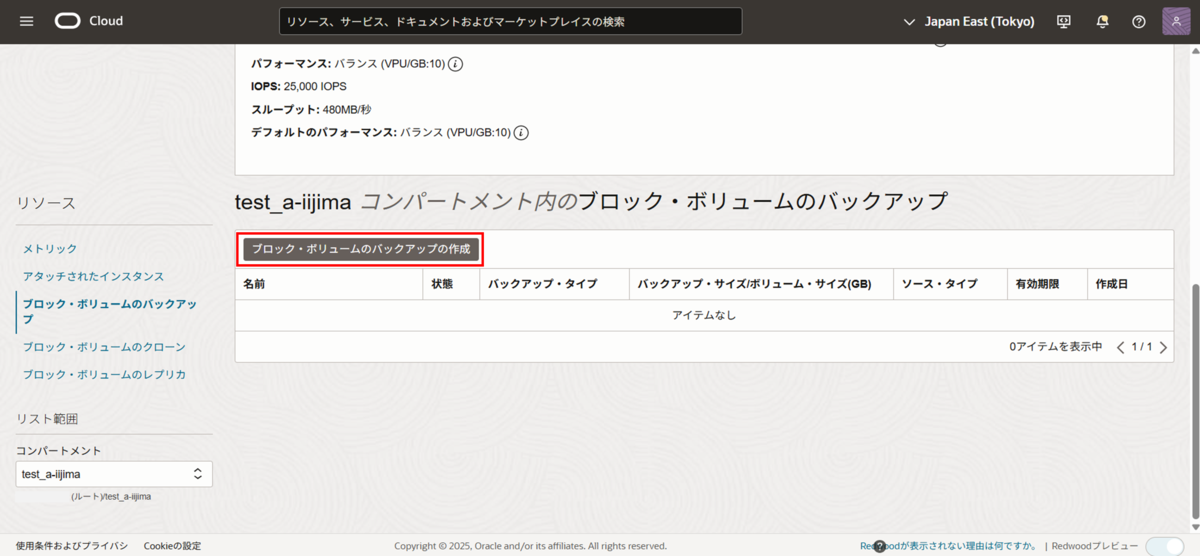The width and height of the screenshot is (1200, 556).
Task: Expand the Japan East (Tokyo) region selector
Action: (968, 21)
